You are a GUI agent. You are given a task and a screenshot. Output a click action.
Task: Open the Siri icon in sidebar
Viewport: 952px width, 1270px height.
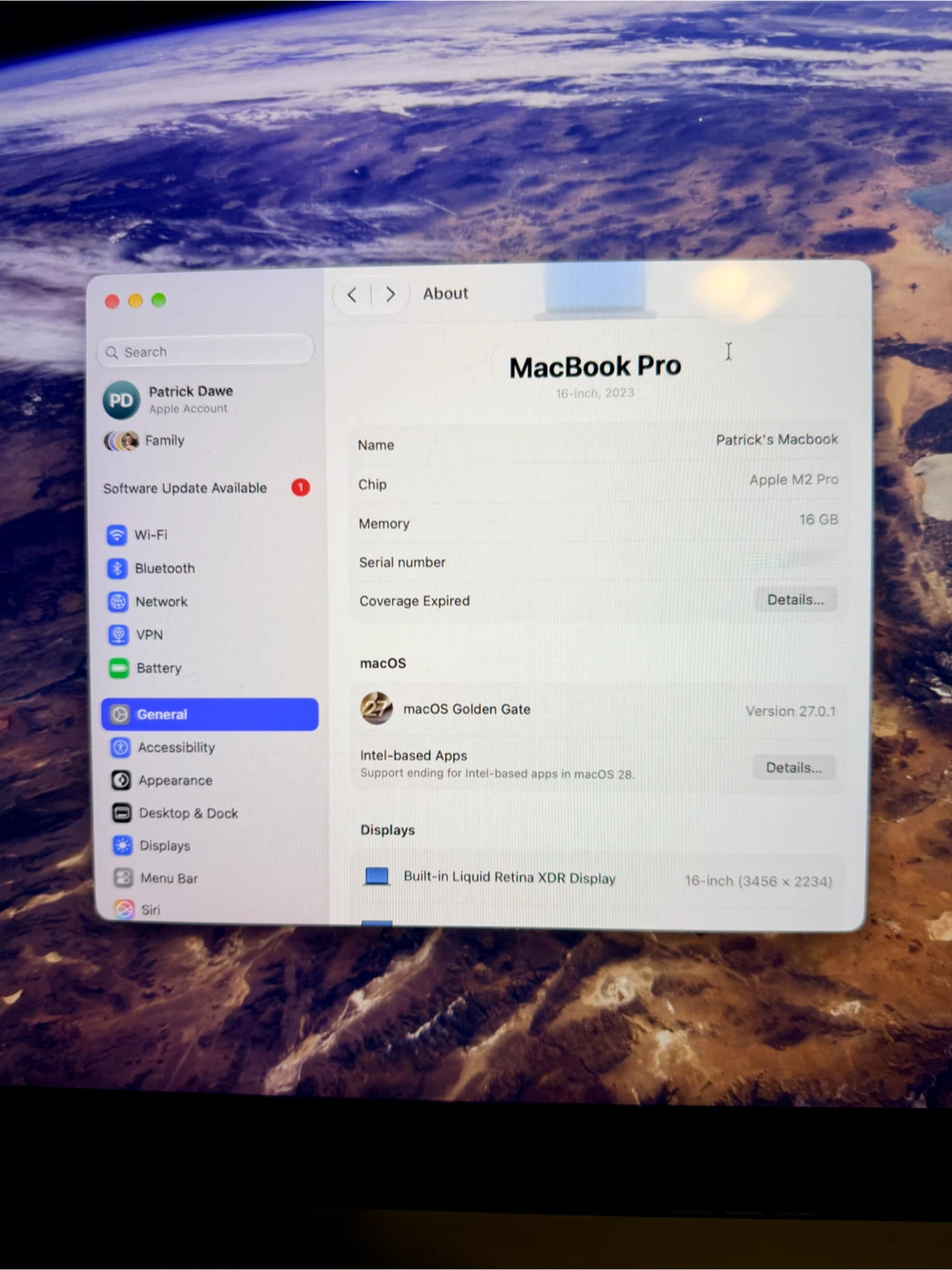click(x=124, y=909)
